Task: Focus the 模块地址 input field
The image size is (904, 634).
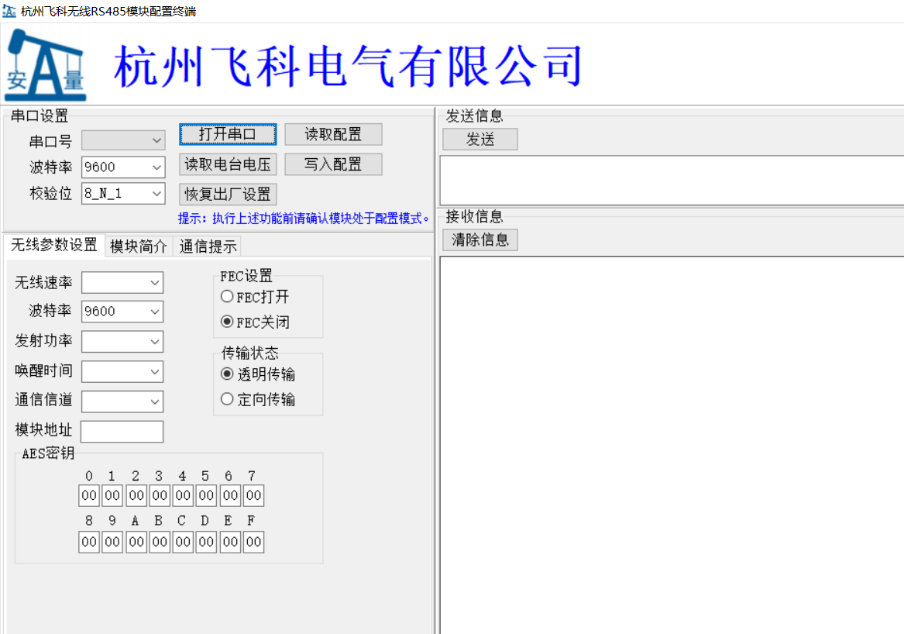Action: point(122,431)
